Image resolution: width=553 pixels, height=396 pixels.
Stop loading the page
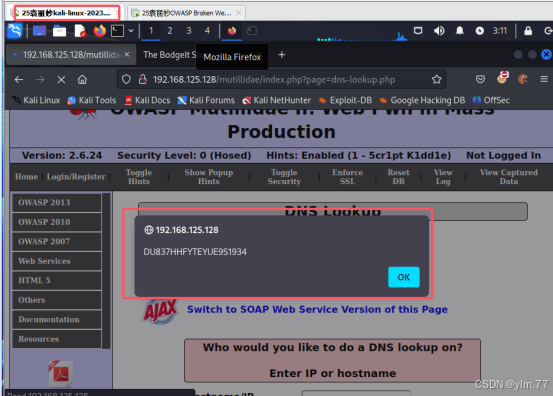tap(61, 80)
